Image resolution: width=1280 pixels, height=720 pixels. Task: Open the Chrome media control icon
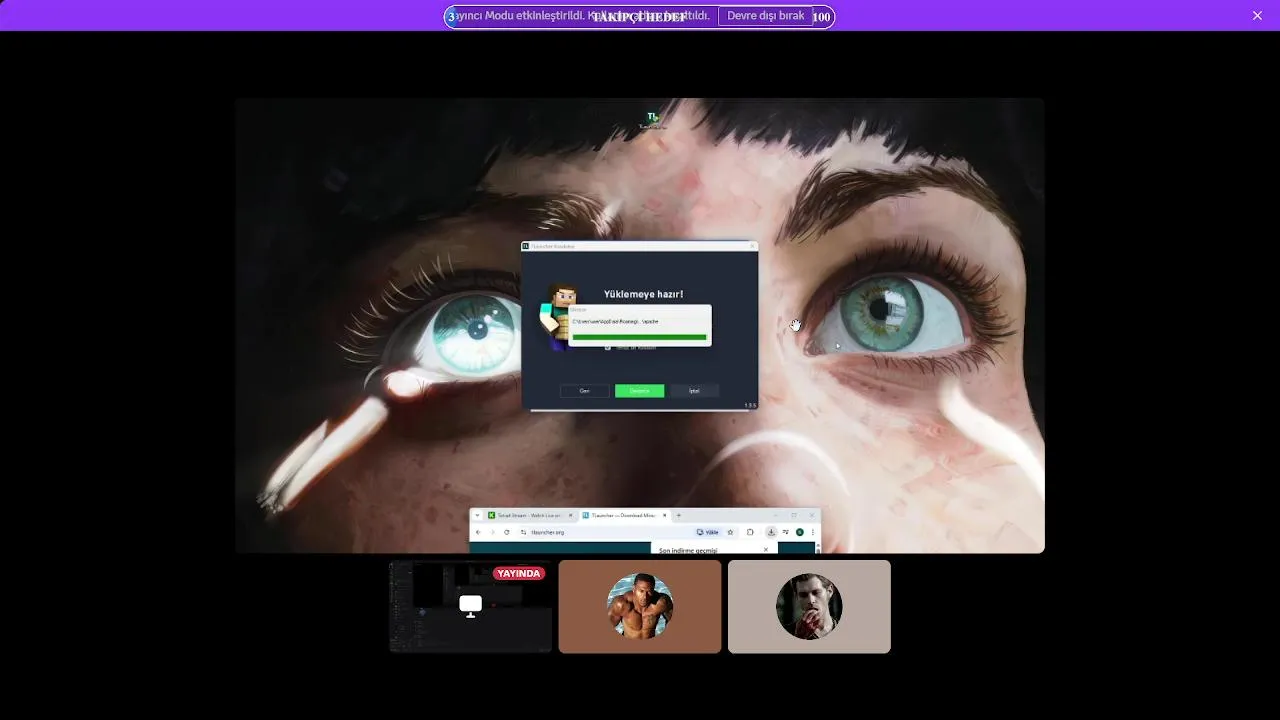click(x=785, y=532)
